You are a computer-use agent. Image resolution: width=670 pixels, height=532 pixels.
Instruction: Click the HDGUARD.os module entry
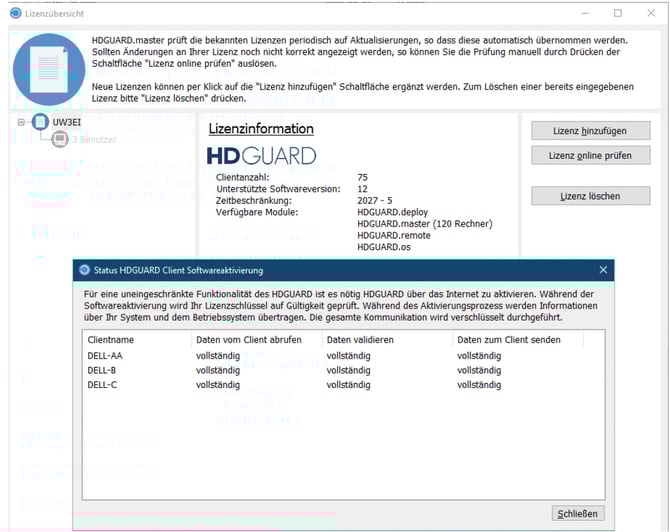384,247
